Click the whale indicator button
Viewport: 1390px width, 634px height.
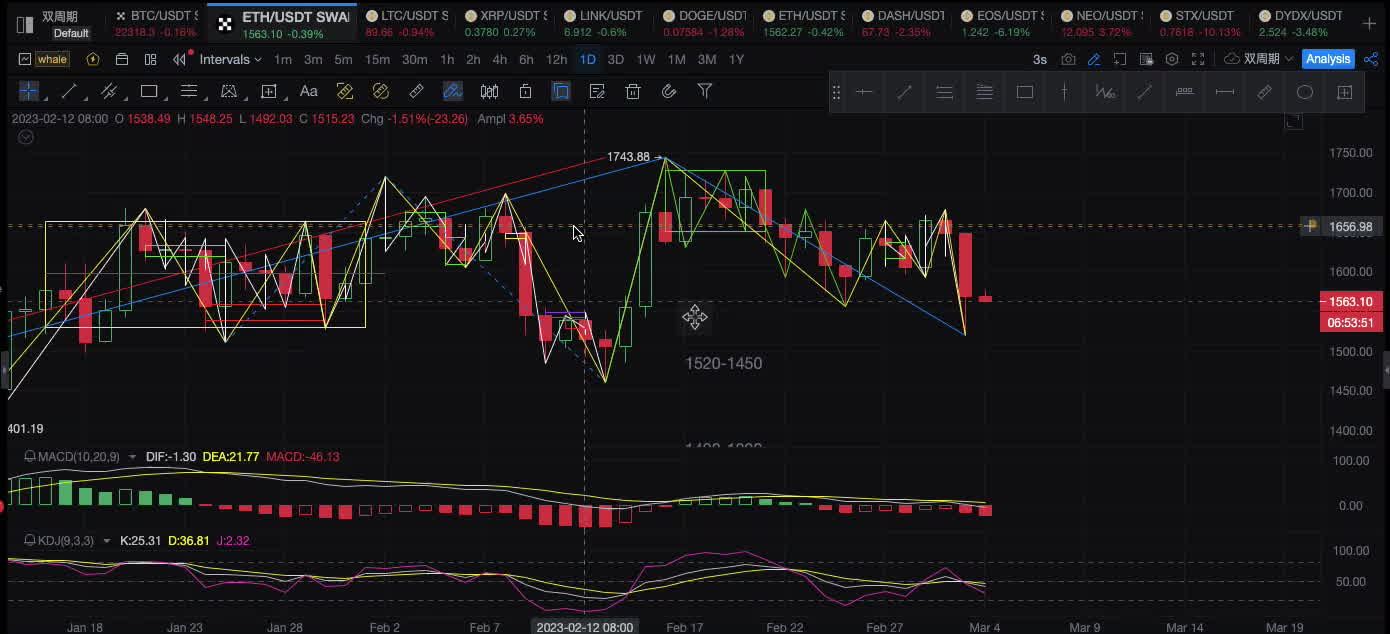[52, 59]
